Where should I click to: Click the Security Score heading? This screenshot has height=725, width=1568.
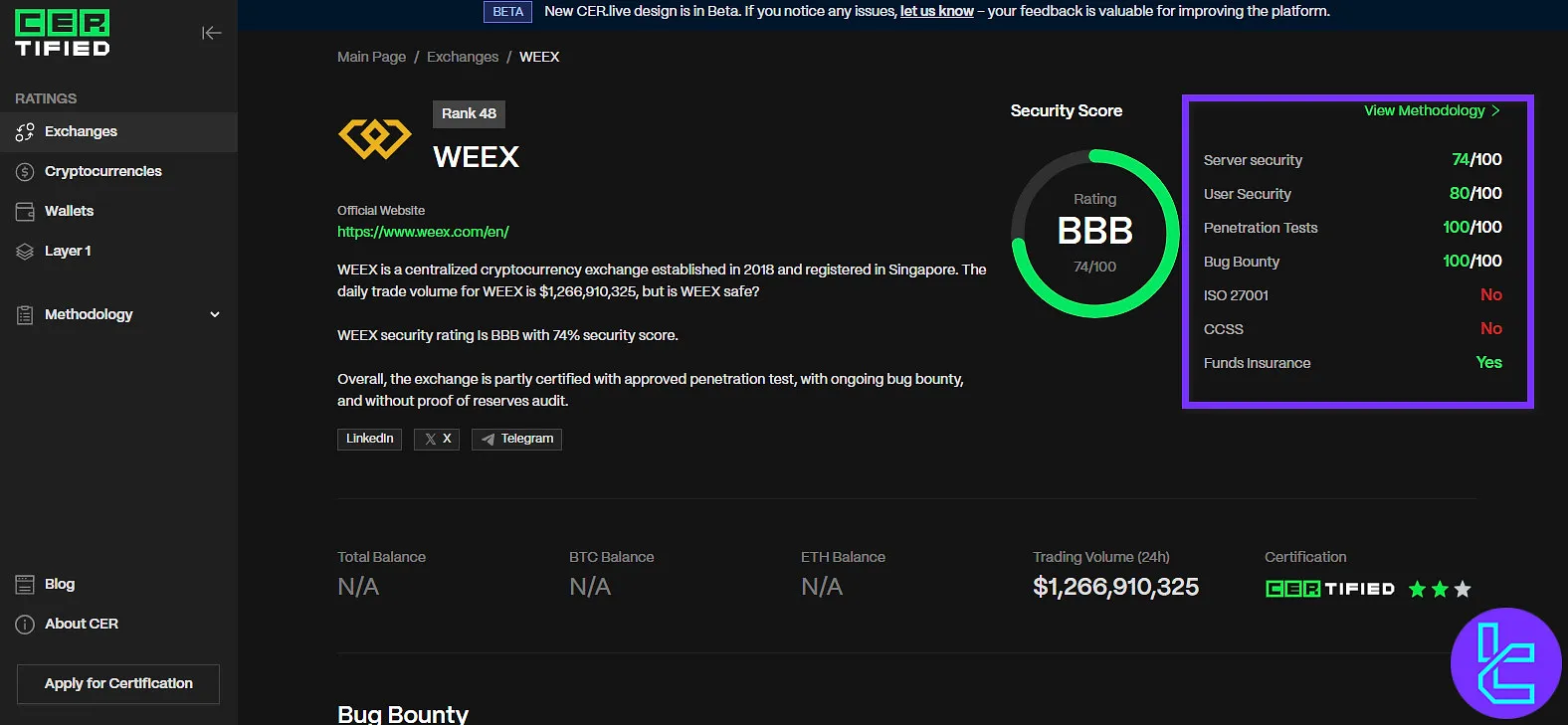tap(1067, 110)
